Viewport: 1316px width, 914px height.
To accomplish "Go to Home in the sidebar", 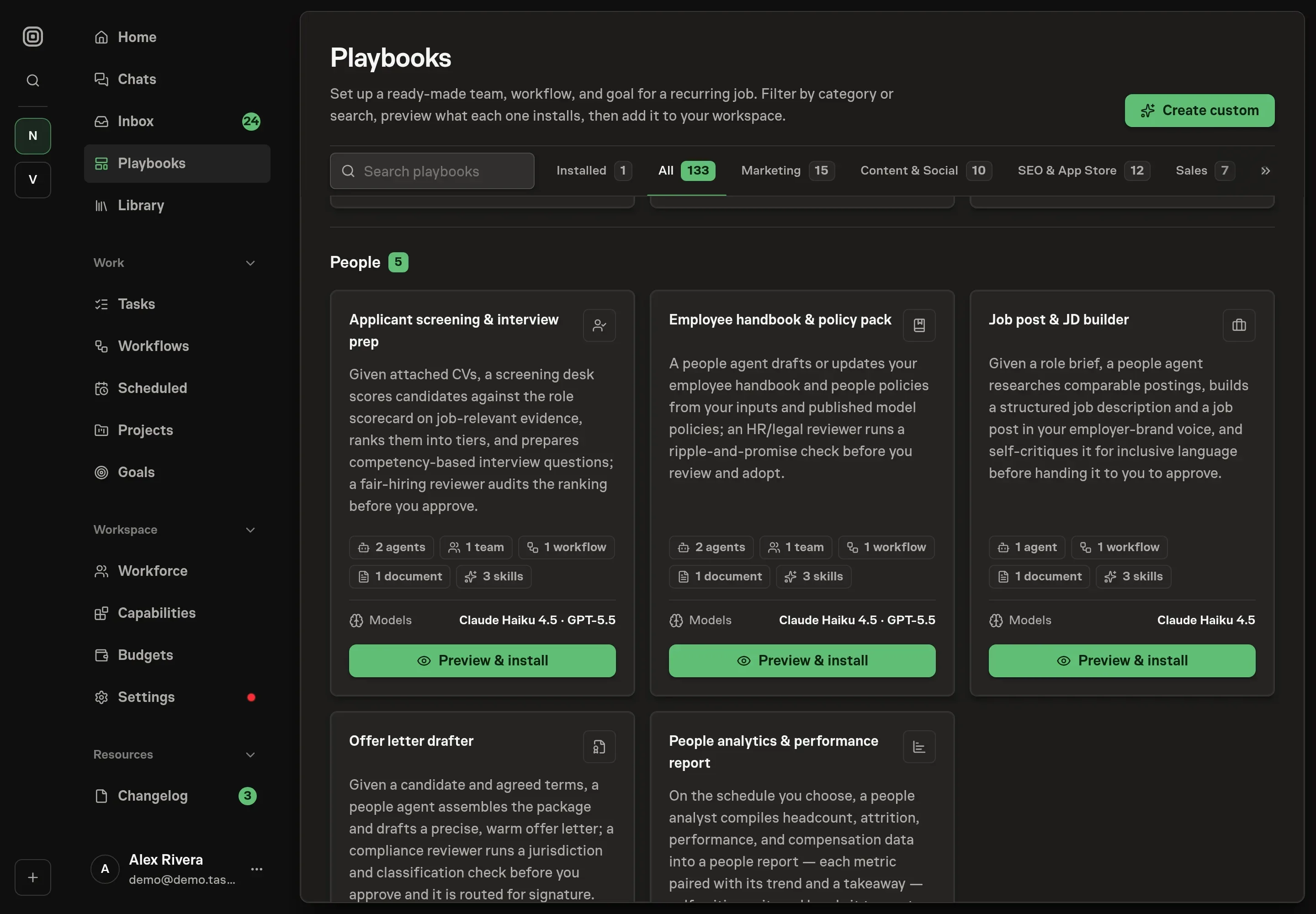I will click(x=177, y=37).
